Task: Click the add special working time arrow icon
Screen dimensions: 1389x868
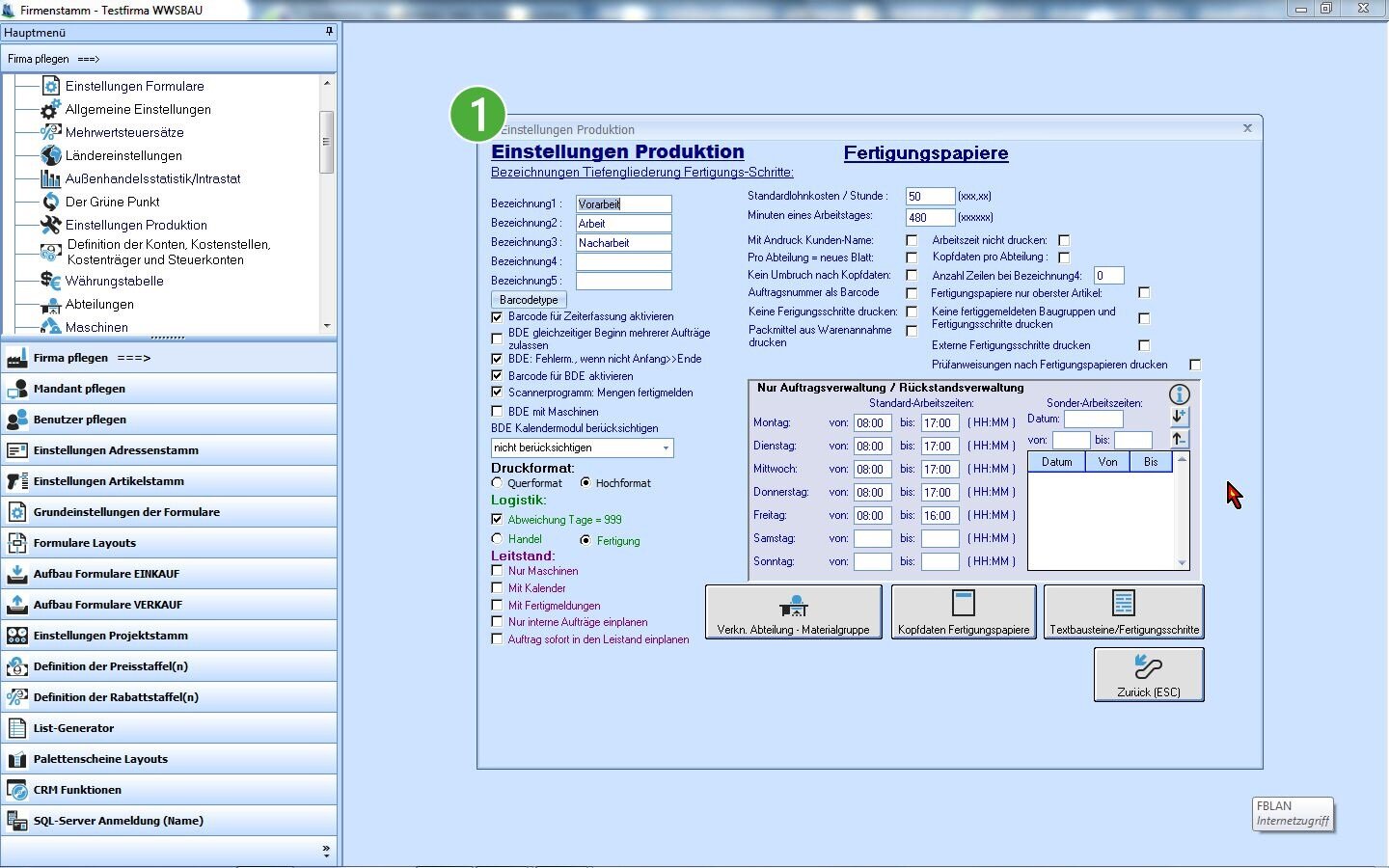Action: pos(1179,417)
